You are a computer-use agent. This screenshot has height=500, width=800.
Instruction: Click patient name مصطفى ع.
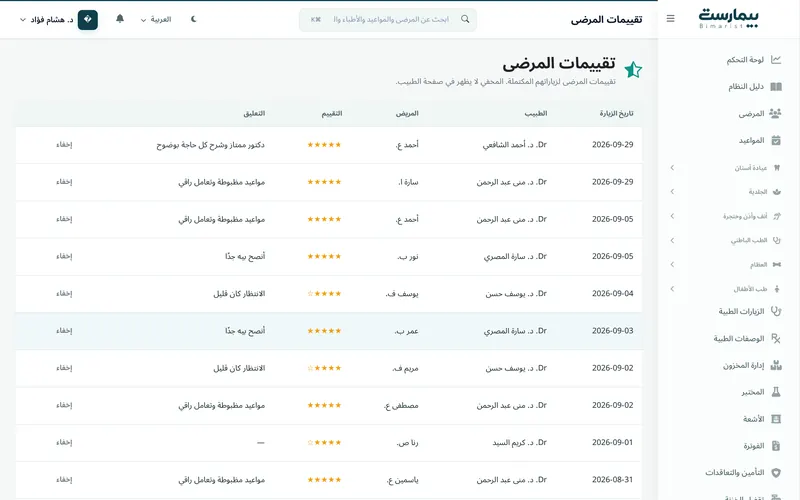tap(401, 405)
